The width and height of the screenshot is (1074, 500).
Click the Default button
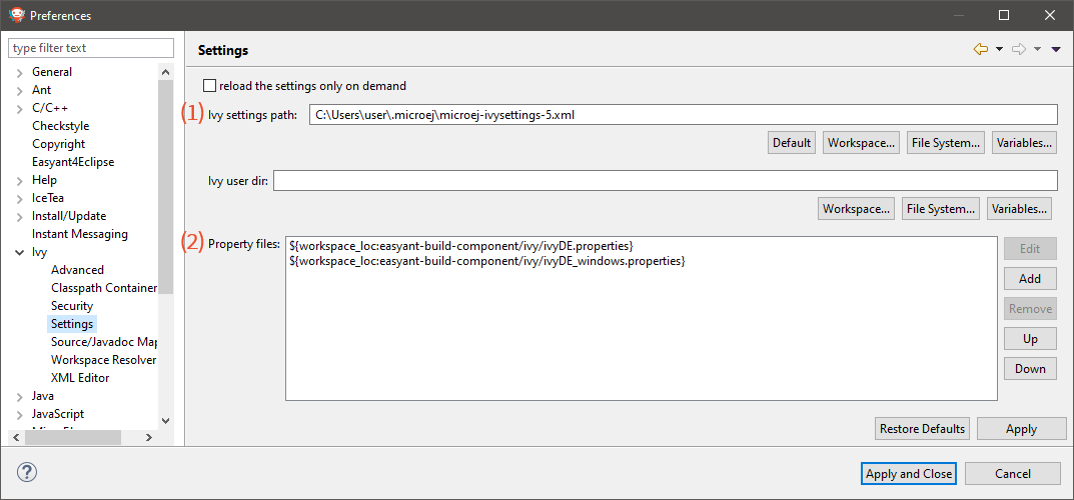pos(792,143)
